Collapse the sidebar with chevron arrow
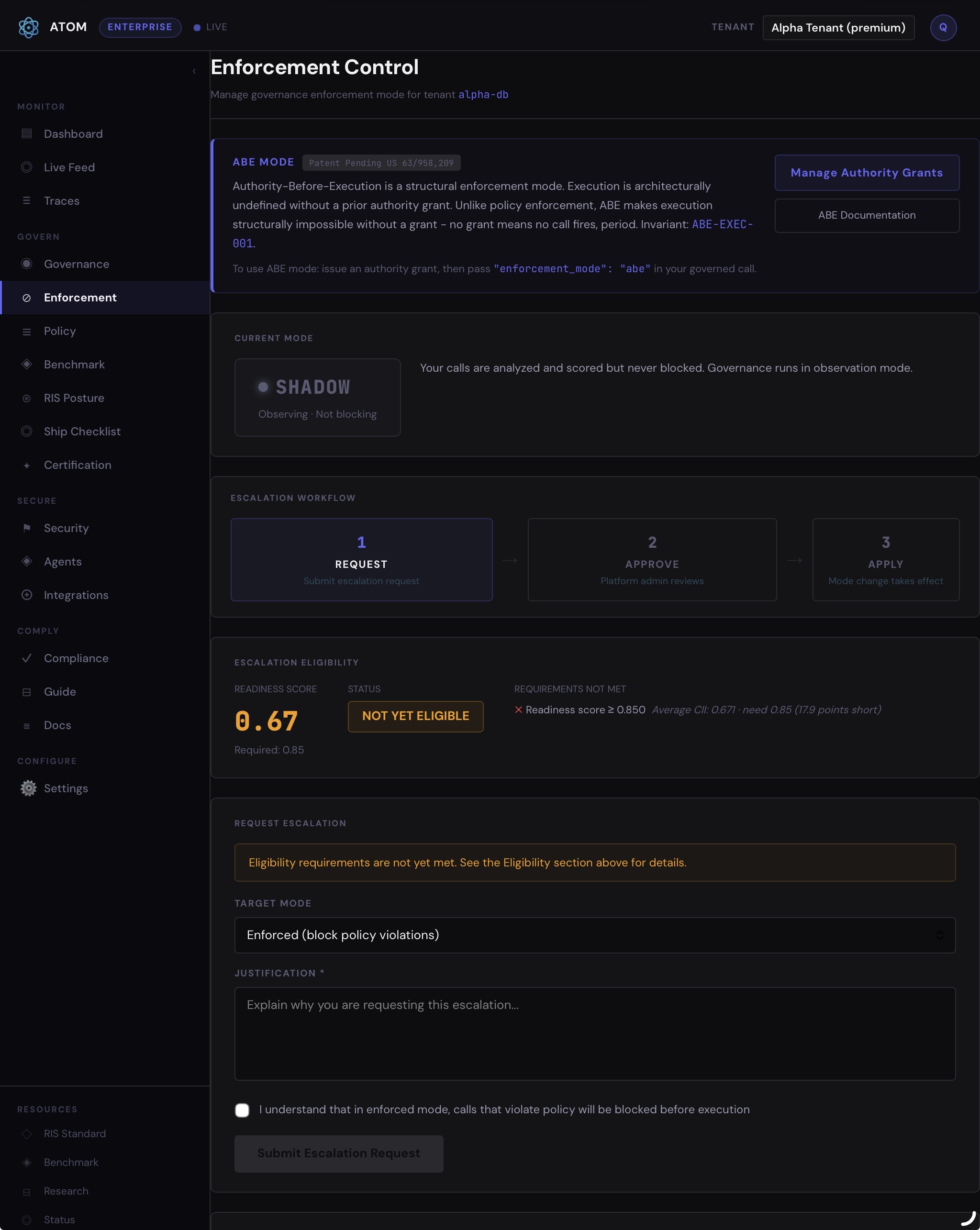980x1230 pixels. coord(194,71)
